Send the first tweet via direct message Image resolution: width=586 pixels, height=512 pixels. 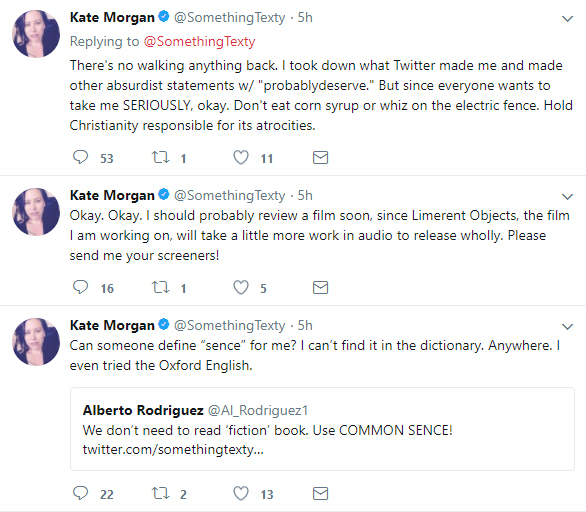pos(320,157)
